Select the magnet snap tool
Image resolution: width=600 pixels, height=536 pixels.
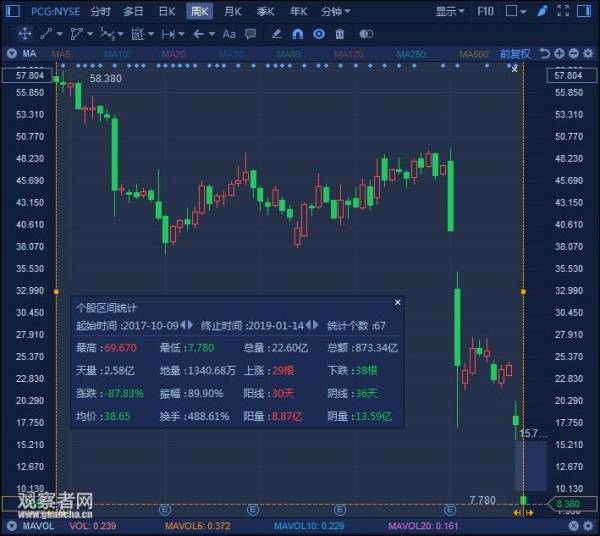298,34
